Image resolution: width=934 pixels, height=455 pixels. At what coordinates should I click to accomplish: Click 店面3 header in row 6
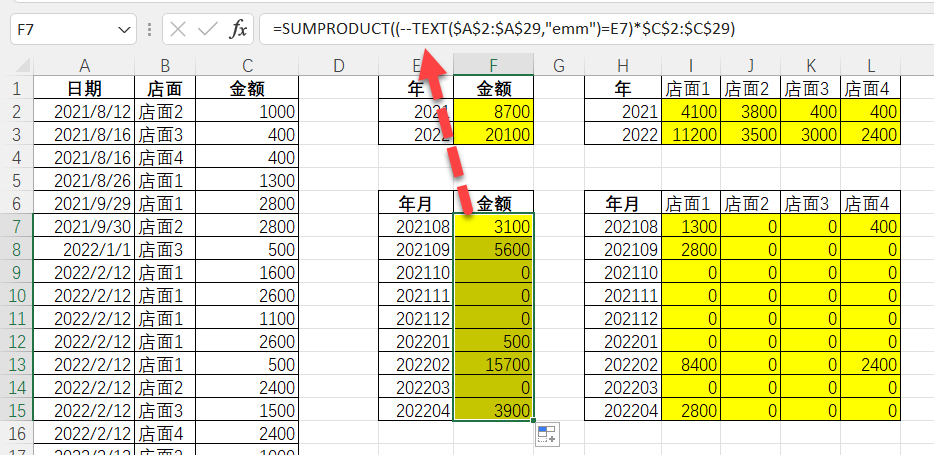[811, 203]
